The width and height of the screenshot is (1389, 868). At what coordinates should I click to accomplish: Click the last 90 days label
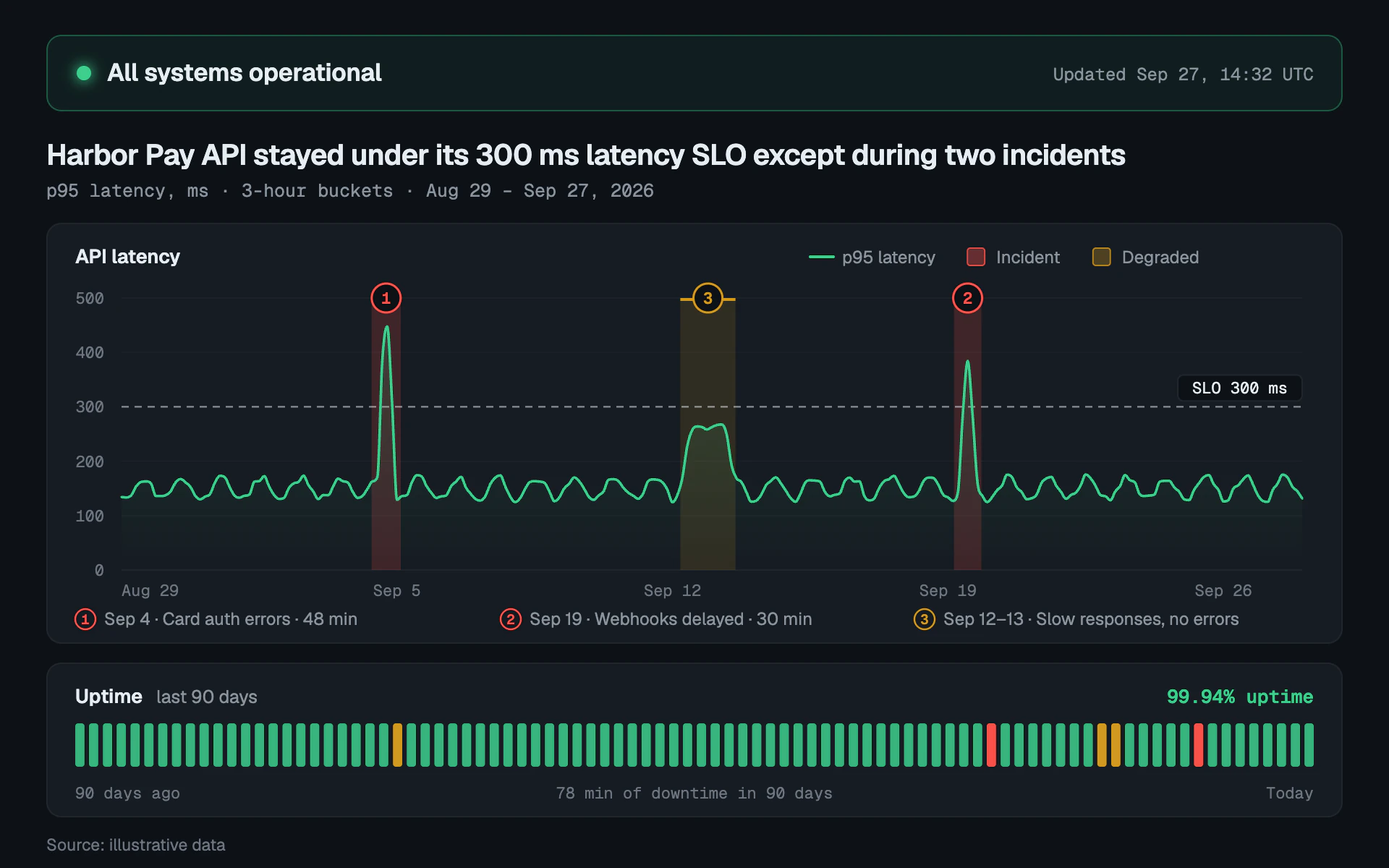(x=207, y=697)
